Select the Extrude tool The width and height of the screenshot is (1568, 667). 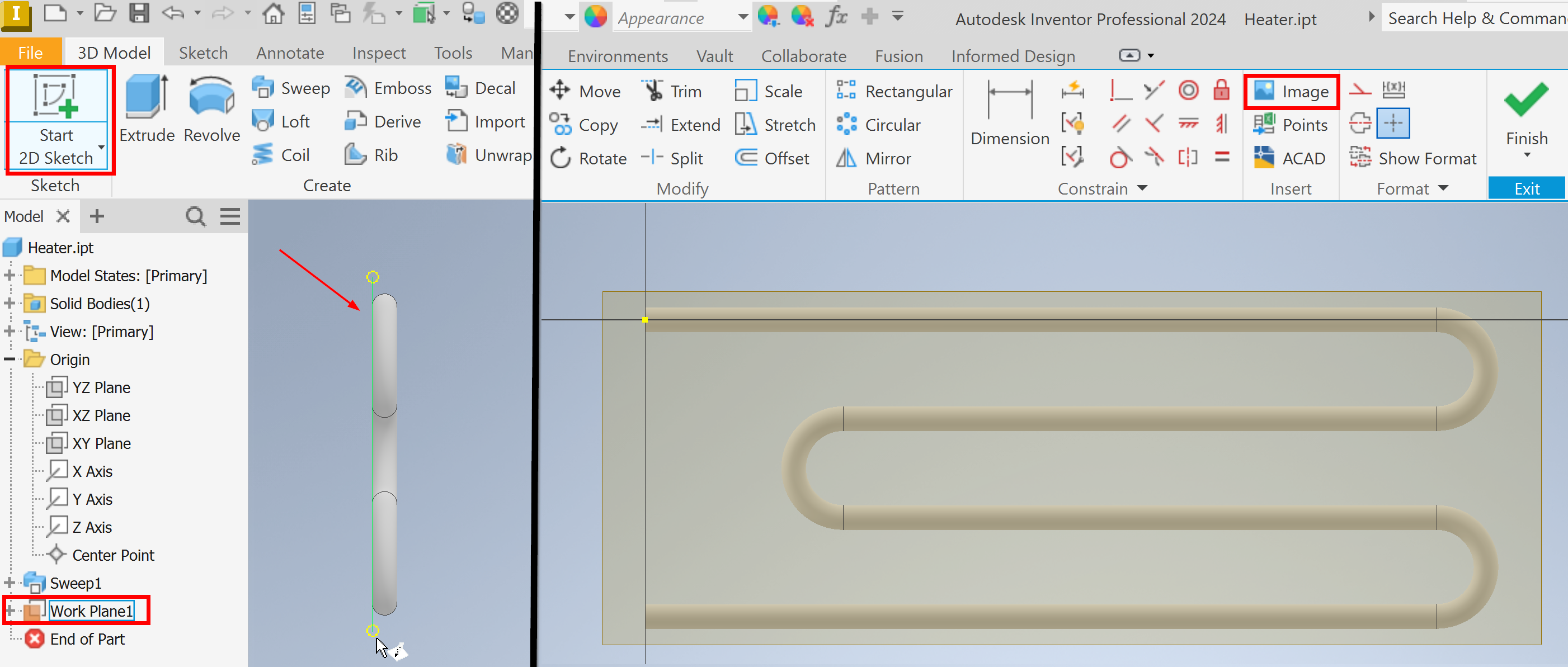pos(146,110)
